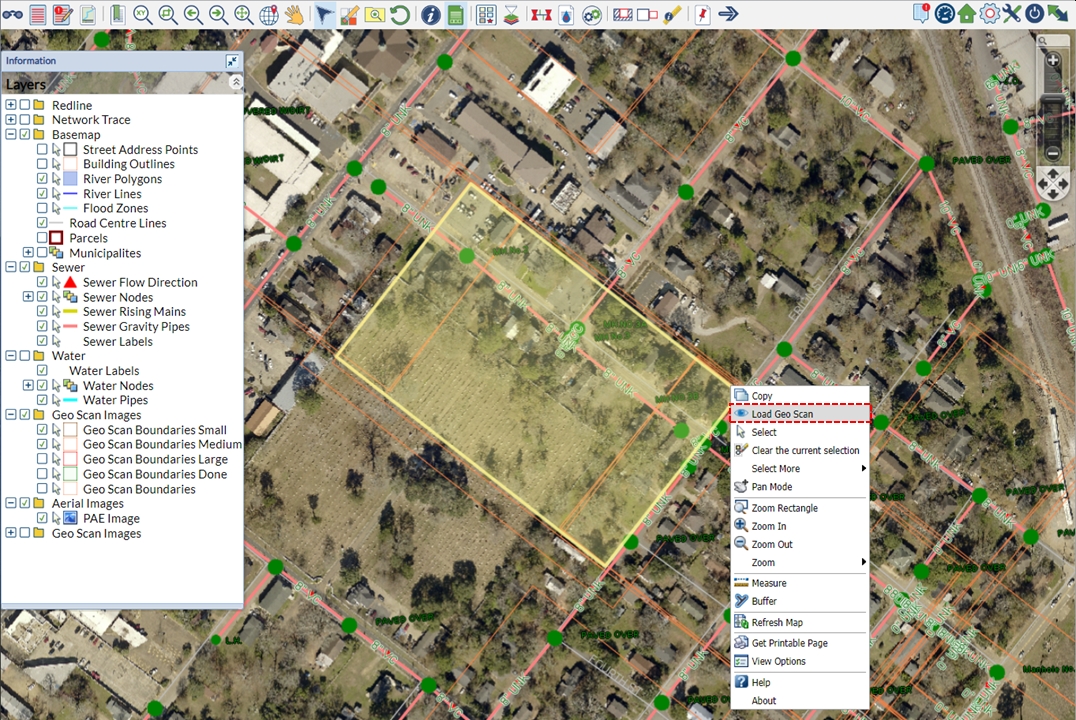This screenshot has width=1076, height=720.
Task: Check the Flood Zones layer checkbox
Action: point(42,208)
